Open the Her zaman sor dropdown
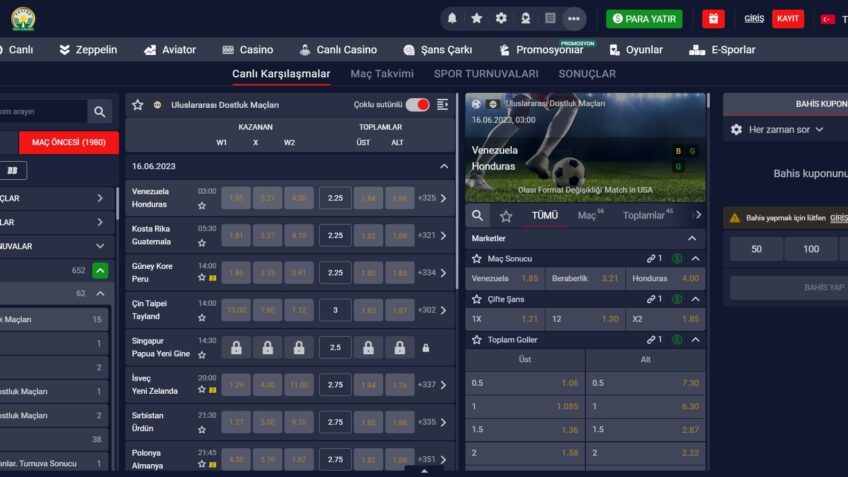Viewport: 848px width, 477px height. coord(778,130)
